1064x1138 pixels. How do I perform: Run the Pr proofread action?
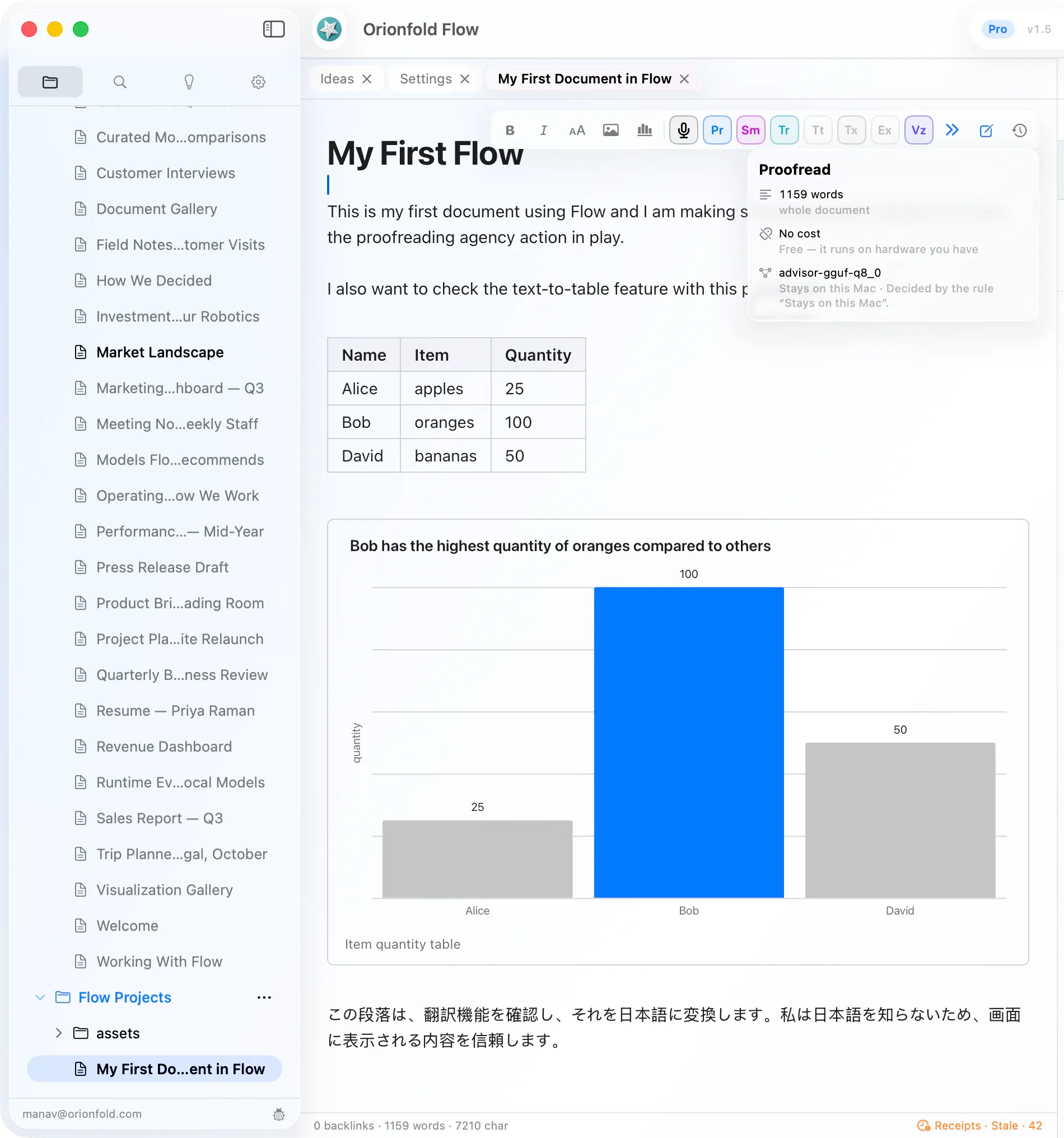click(717, 130)
